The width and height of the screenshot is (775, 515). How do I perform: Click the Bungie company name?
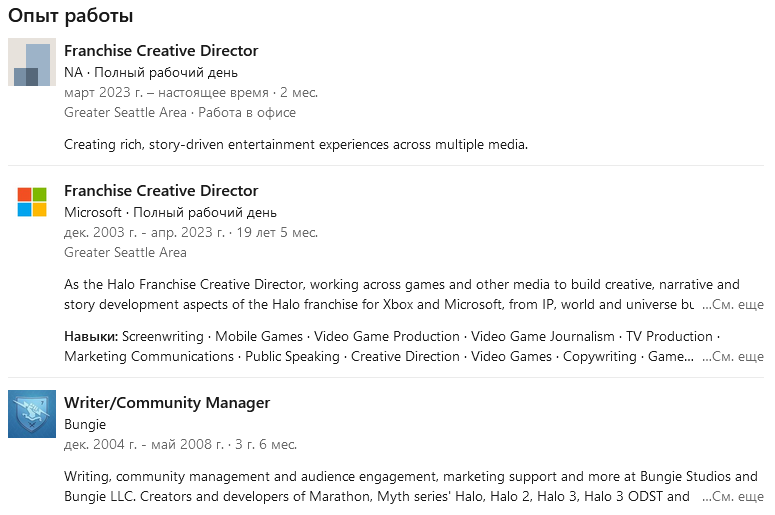click(85, 424)
